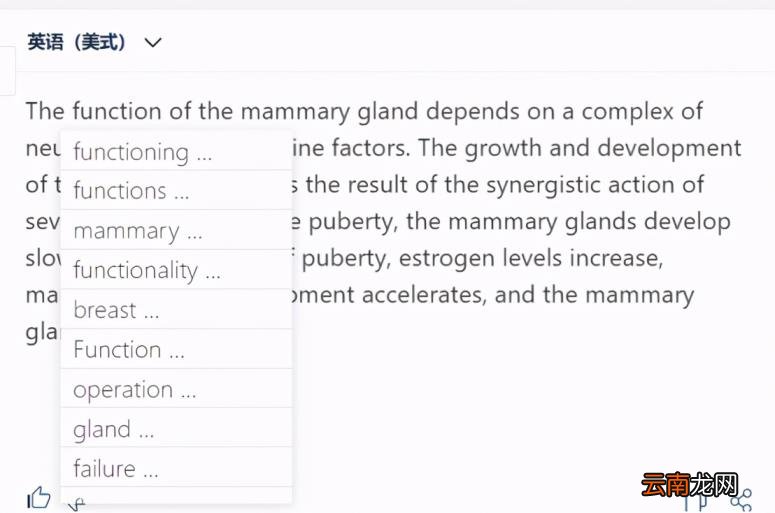Click the word "function" in the translation

pos(117,111)
